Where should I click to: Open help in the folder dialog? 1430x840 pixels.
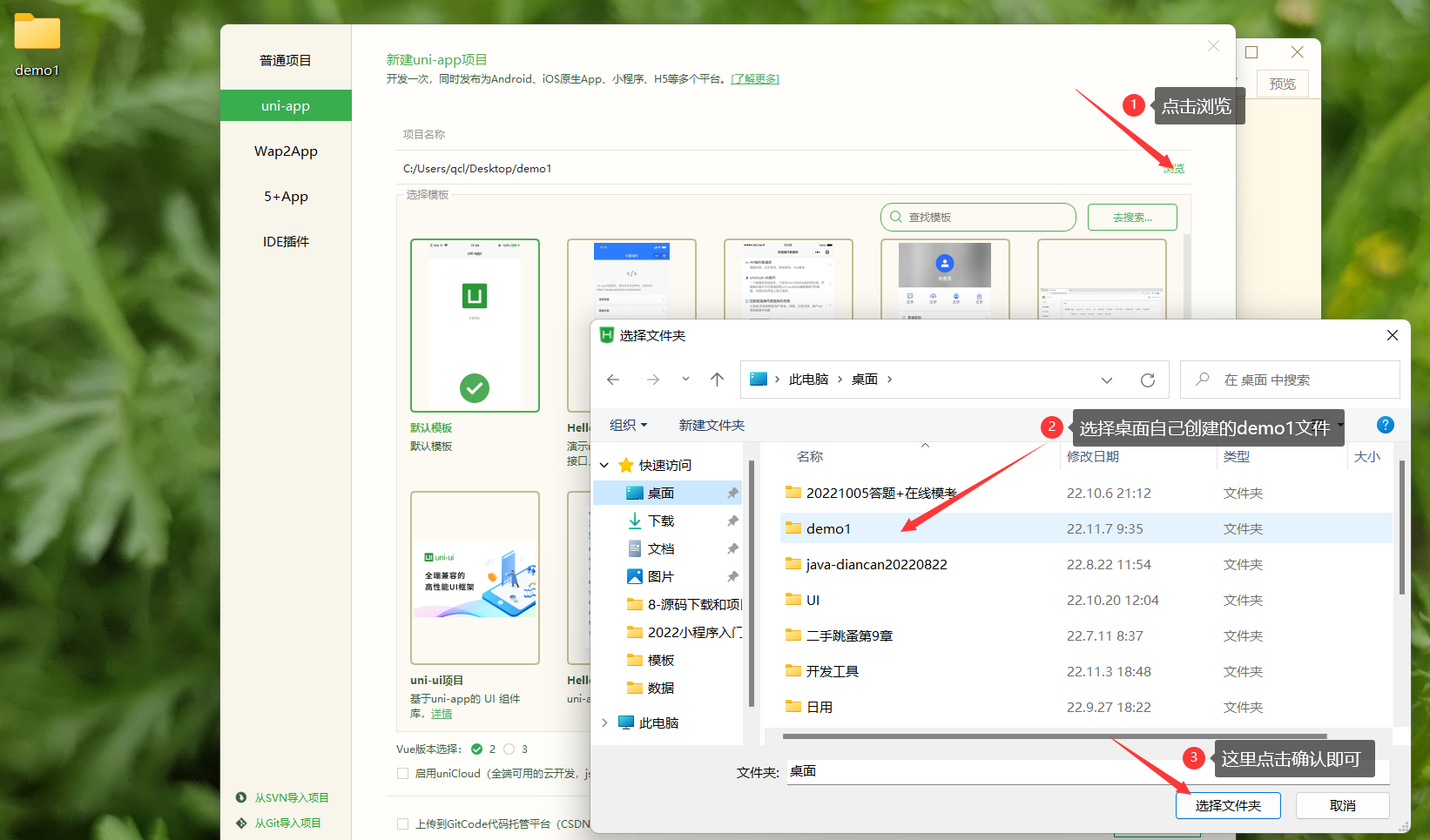[x=1386, y=425]
